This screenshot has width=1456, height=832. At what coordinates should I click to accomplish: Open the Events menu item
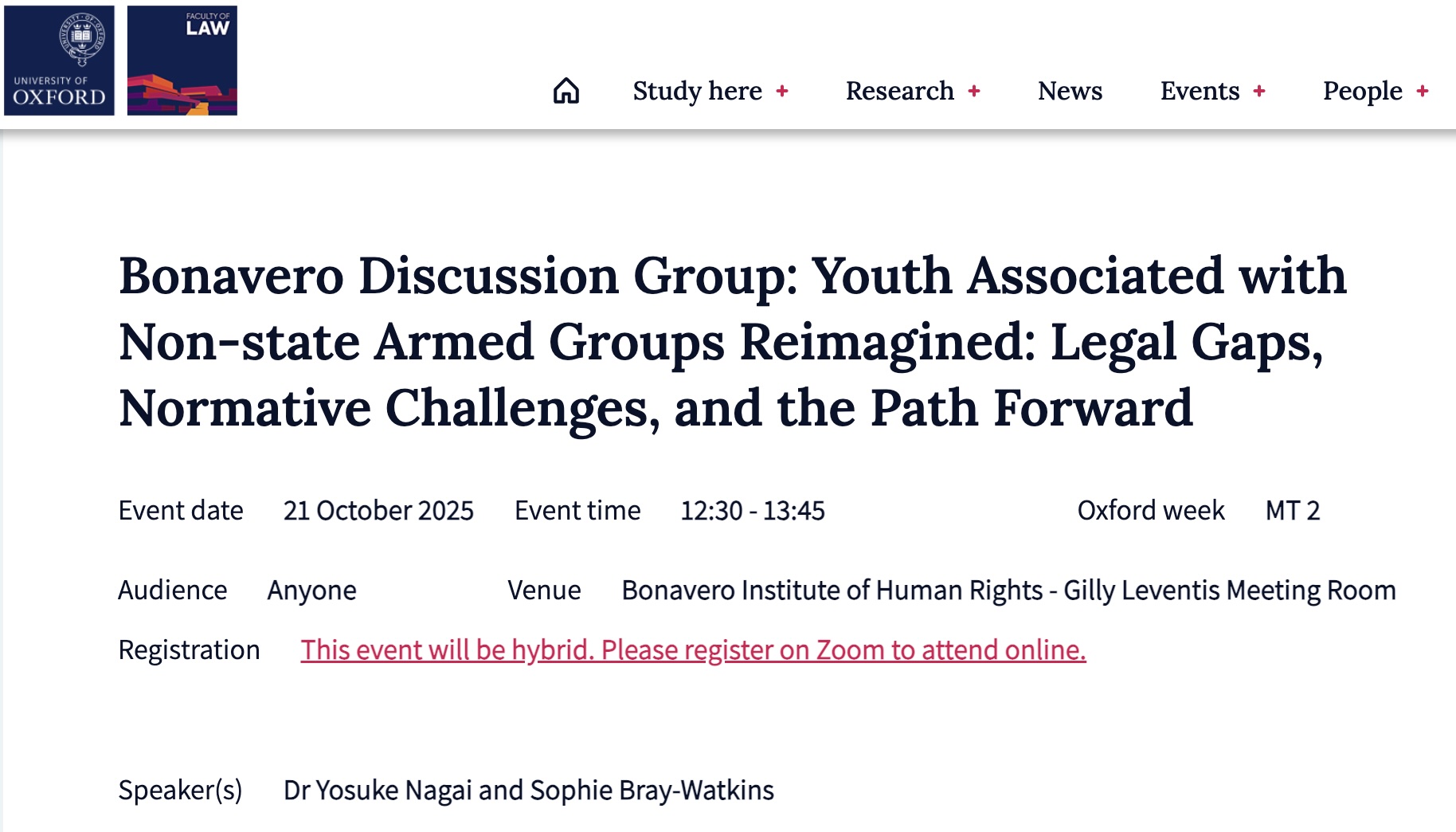[1200, 91]
